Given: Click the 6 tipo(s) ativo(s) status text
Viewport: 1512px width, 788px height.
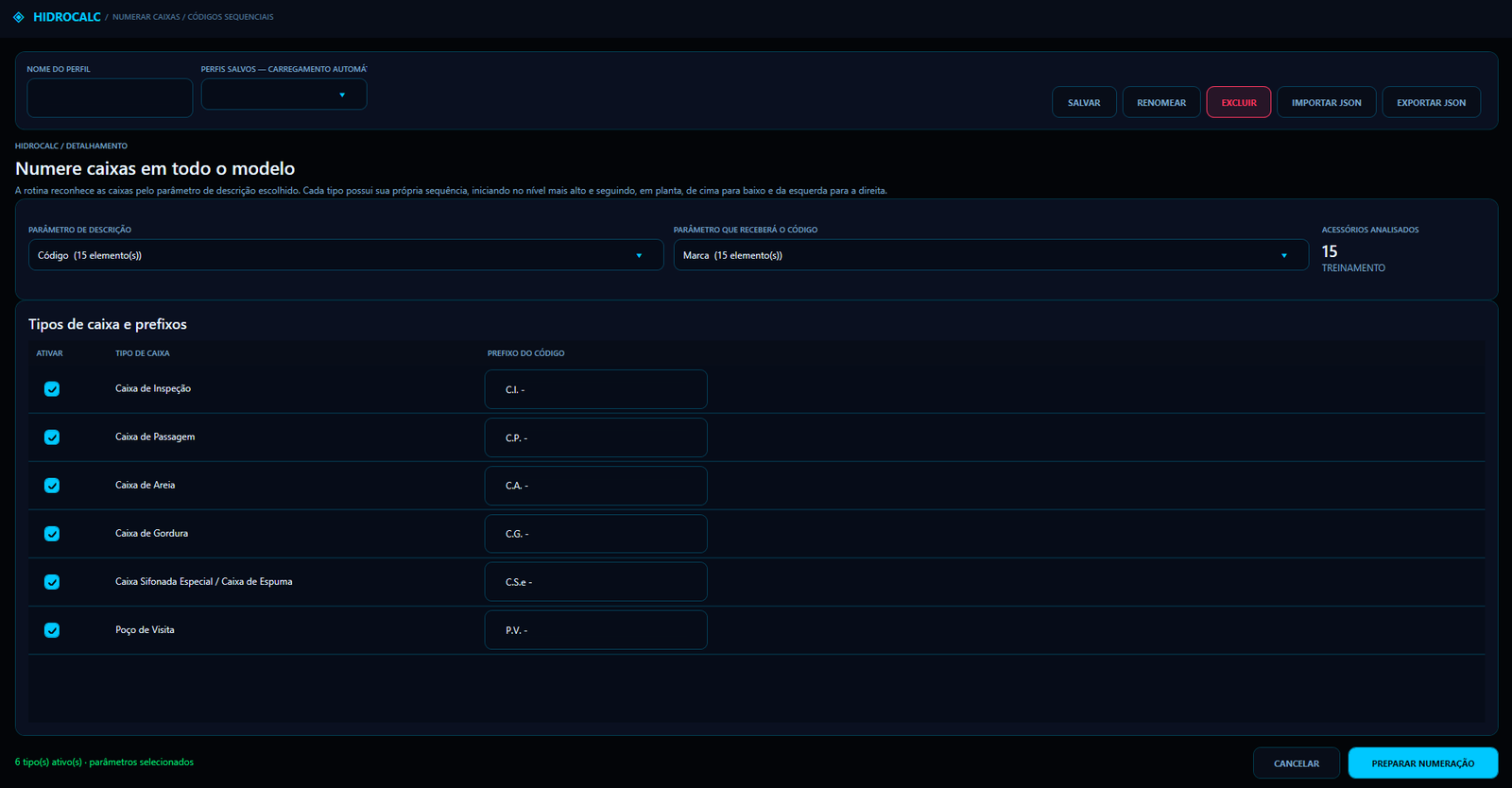Looking at the screenshot, I should (104, 762).
